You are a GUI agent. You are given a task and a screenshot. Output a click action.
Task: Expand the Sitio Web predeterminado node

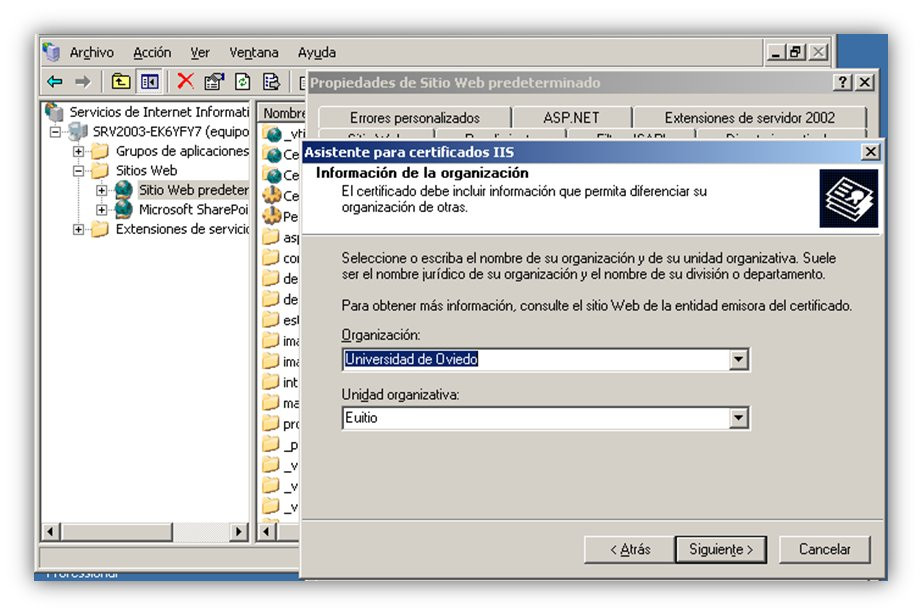click(102, 190)
